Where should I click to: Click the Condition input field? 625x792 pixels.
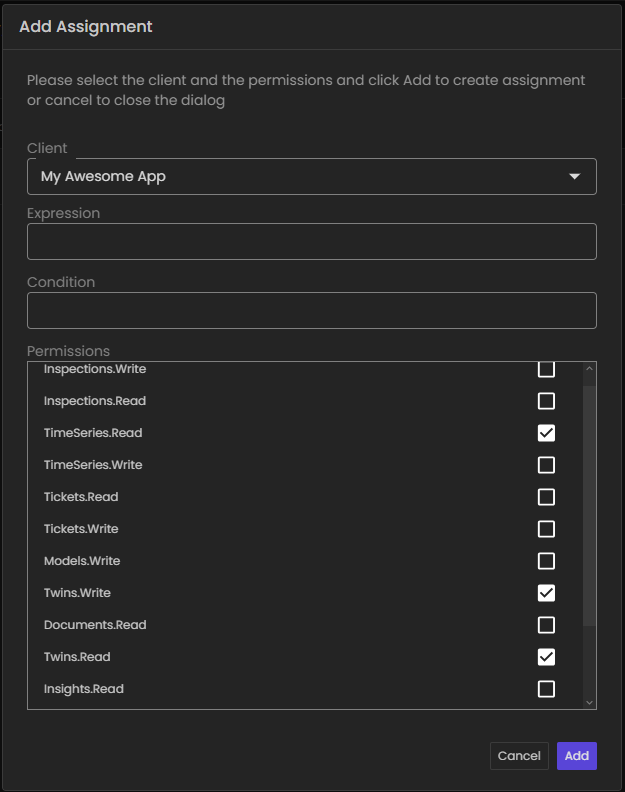pos(311,311)
